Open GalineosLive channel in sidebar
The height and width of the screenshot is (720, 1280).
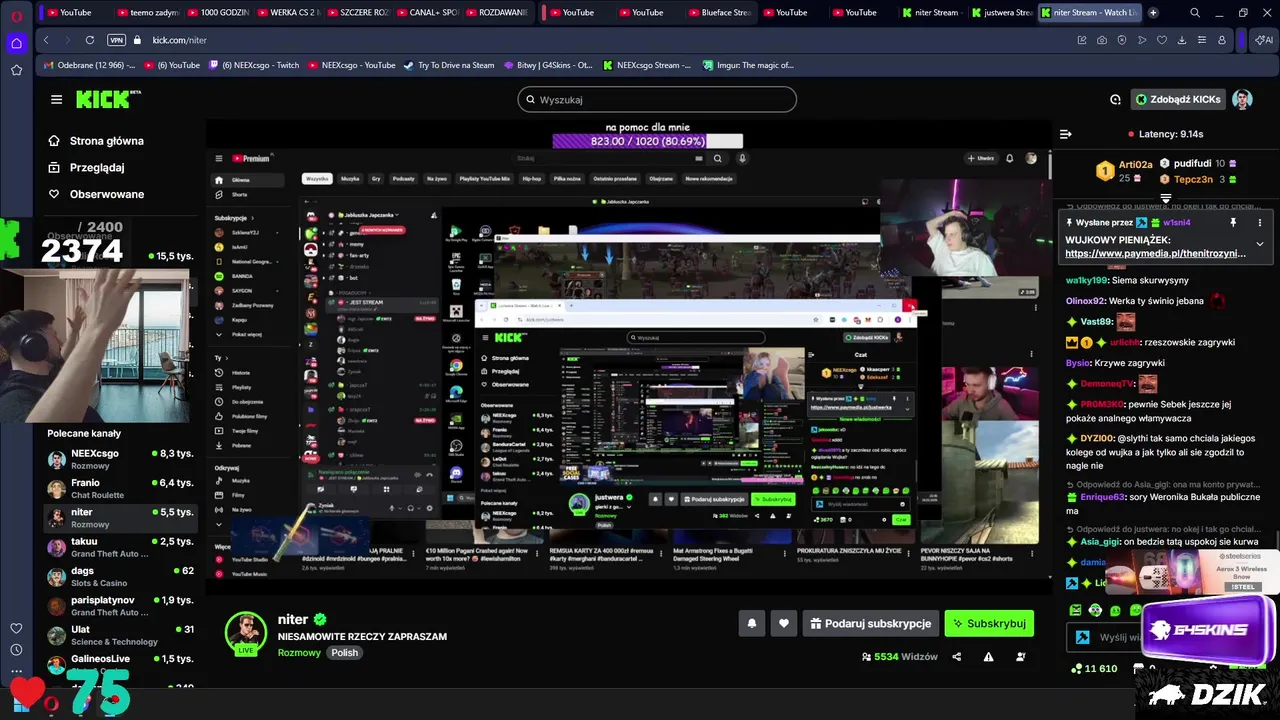coord(120,663)
